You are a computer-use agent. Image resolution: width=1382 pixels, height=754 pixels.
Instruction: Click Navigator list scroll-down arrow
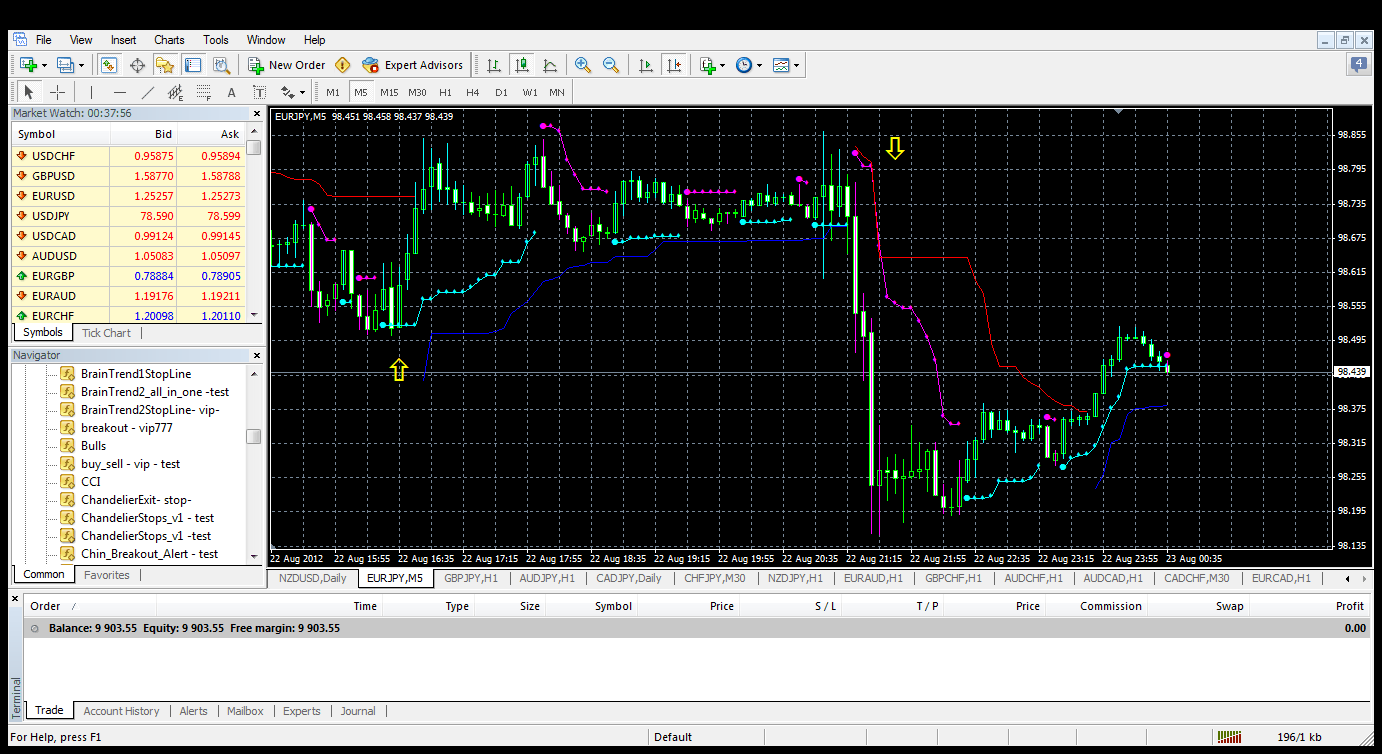coord(254,555)
